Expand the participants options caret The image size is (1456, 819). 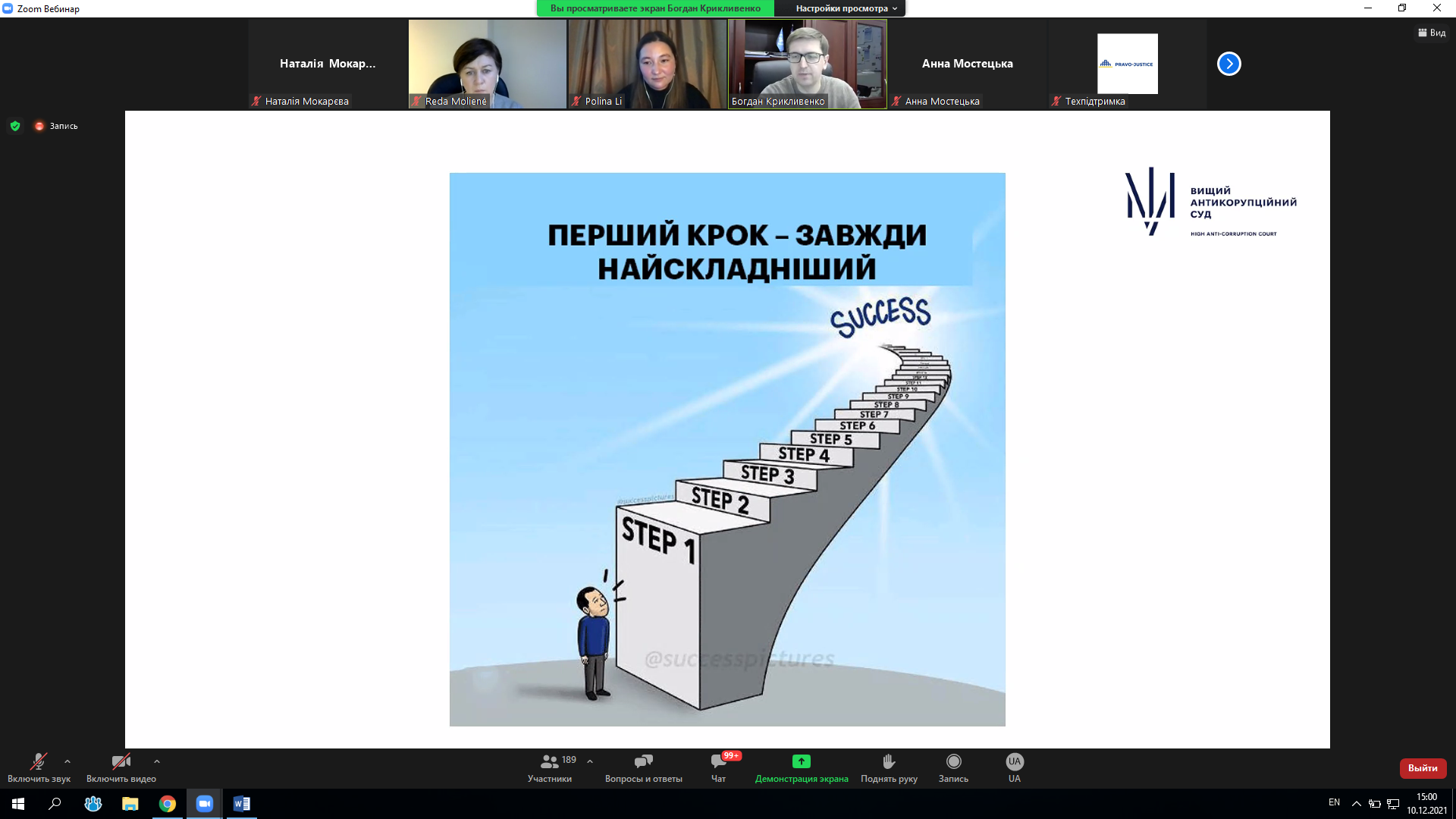[x=590, y=761]
